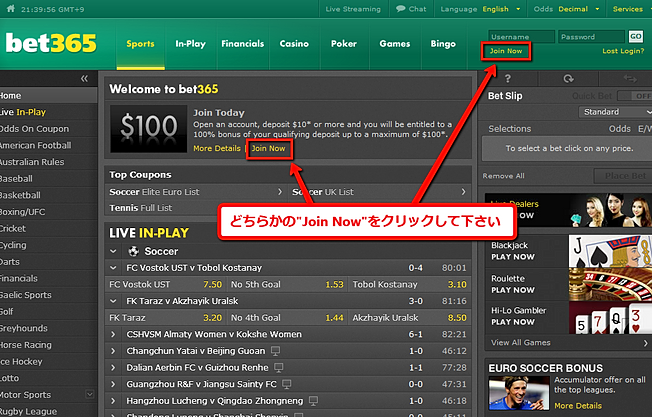Select Akzhayik Uralsk odds 8.50
The width and height of the screenshot is (652, 417).
coord(457,318)
